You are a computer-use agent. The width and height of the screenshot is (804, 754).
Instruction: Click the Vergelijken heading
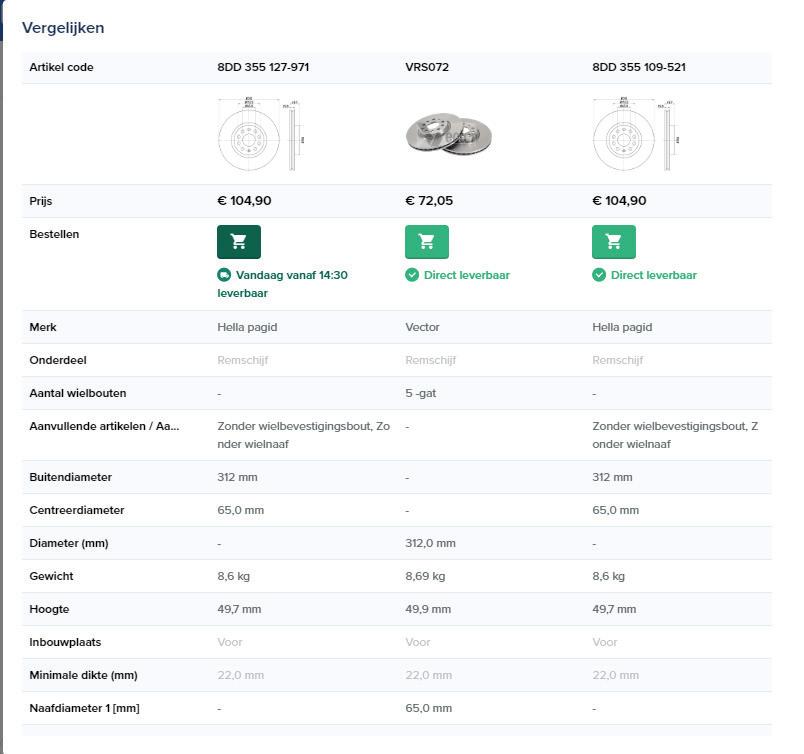tap(63, 28)
